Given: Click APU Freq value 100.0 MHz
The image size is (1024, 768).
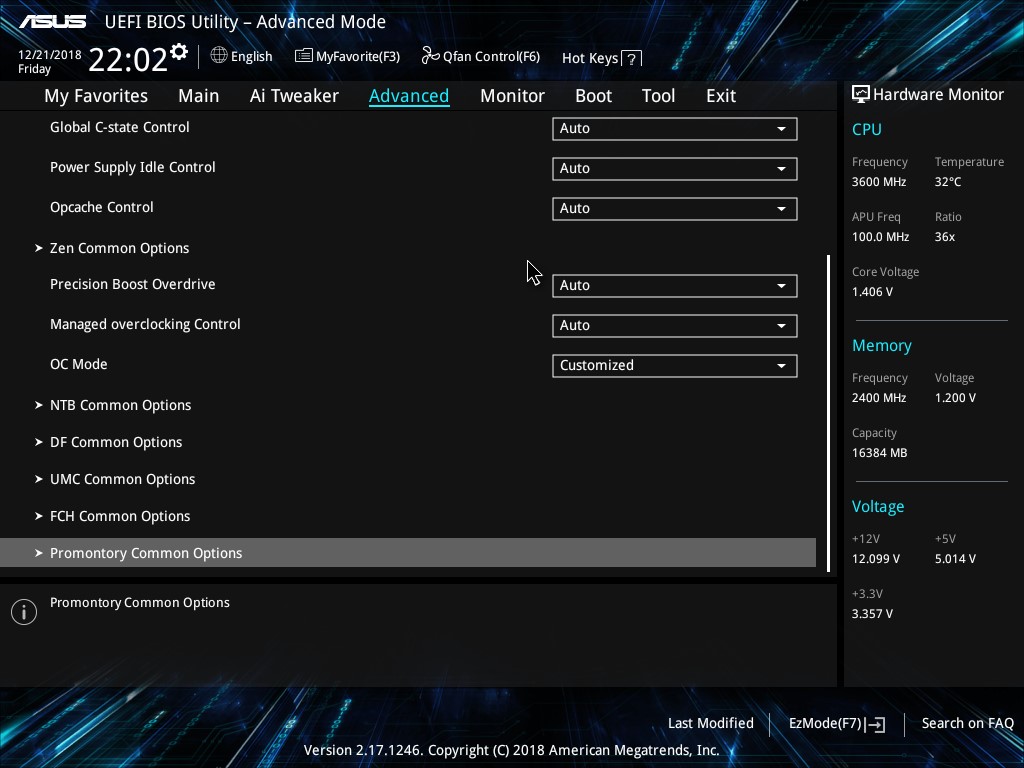Looking at the screenshot, I should click(880, 237).
